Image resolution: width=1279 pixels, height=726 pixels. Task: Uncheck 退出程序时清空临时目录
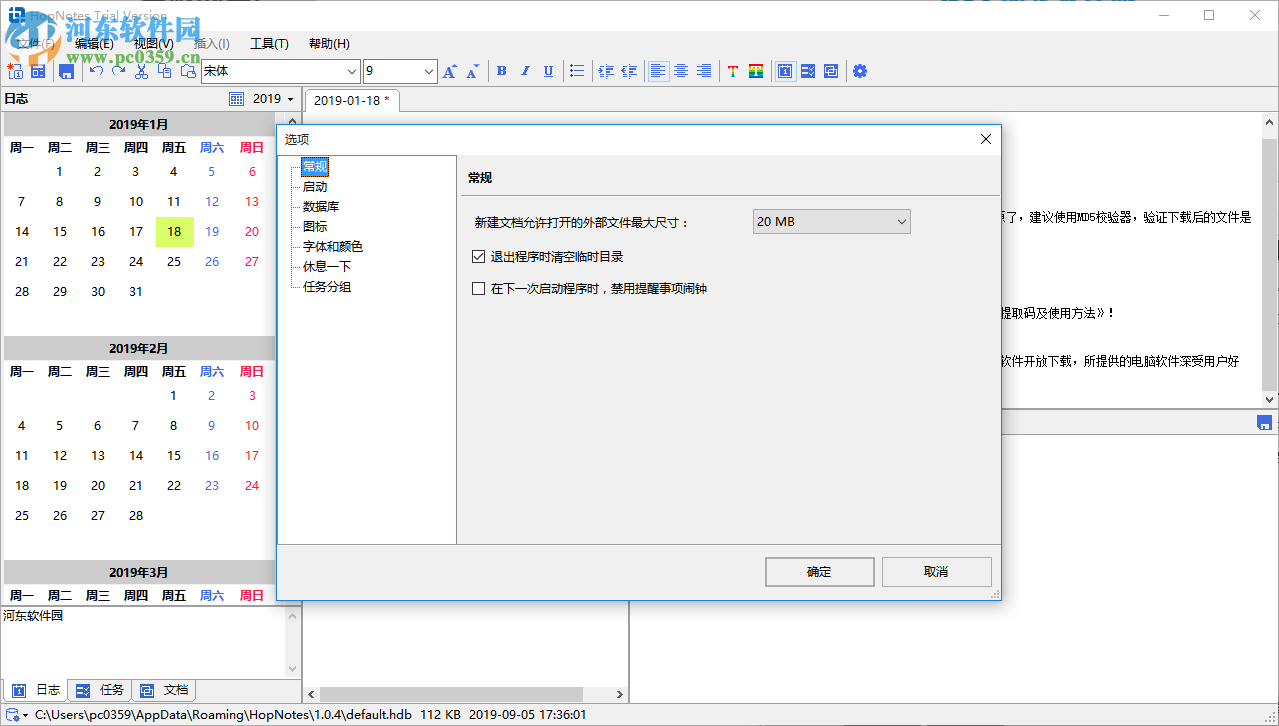pyautogui.click(x=478, y=255)
